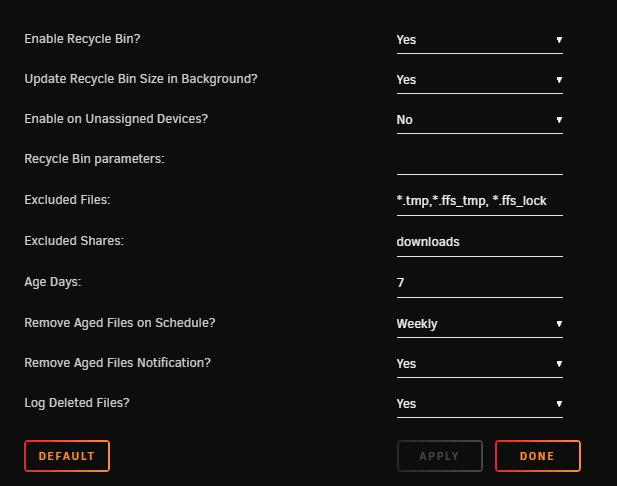Open the Log Deleted Files dropdown
This screenshot has width=617, height=486.
480,405
